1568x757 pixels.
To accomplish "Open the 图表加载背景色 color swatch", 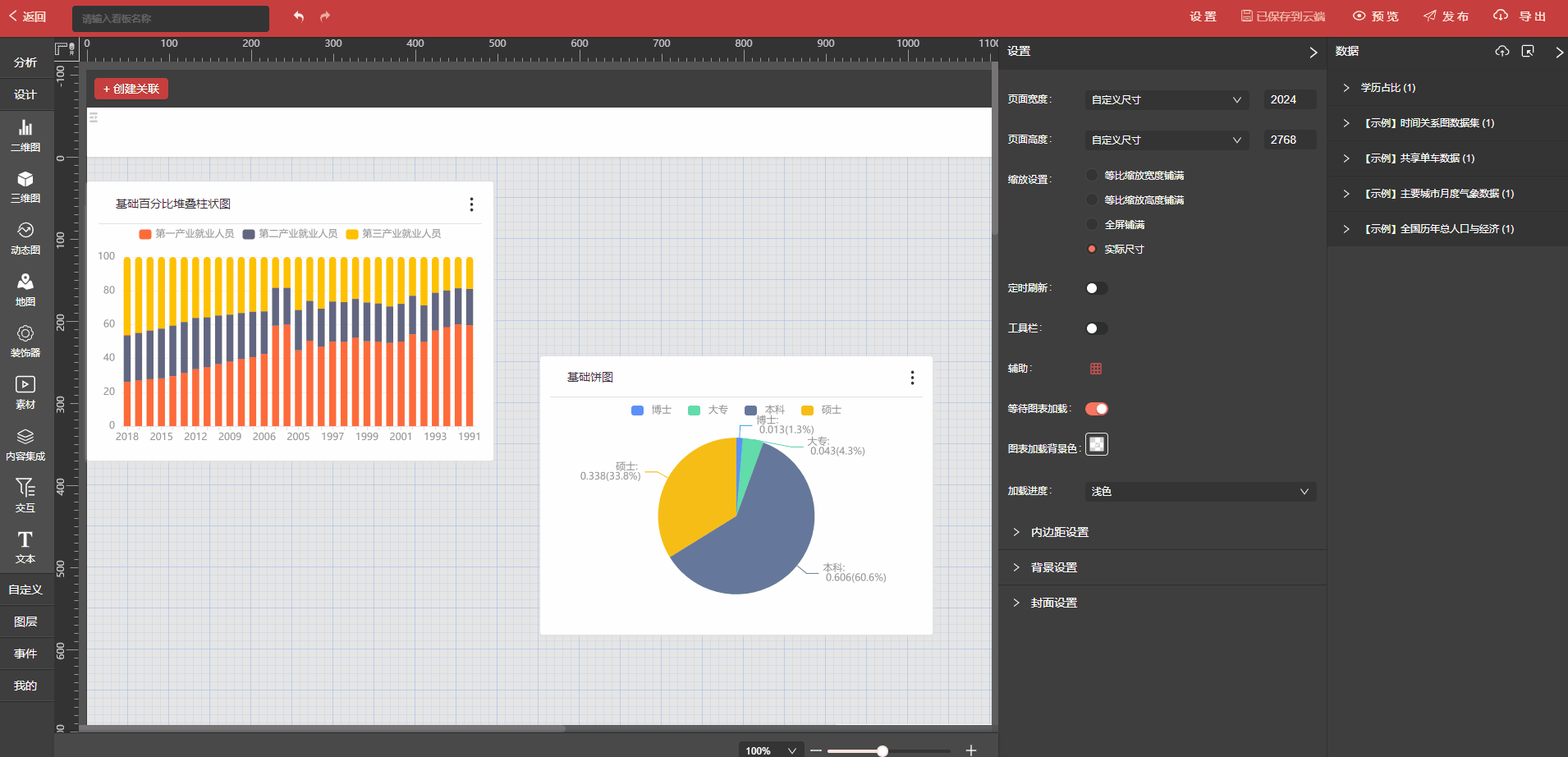I will click(1097, 444).
